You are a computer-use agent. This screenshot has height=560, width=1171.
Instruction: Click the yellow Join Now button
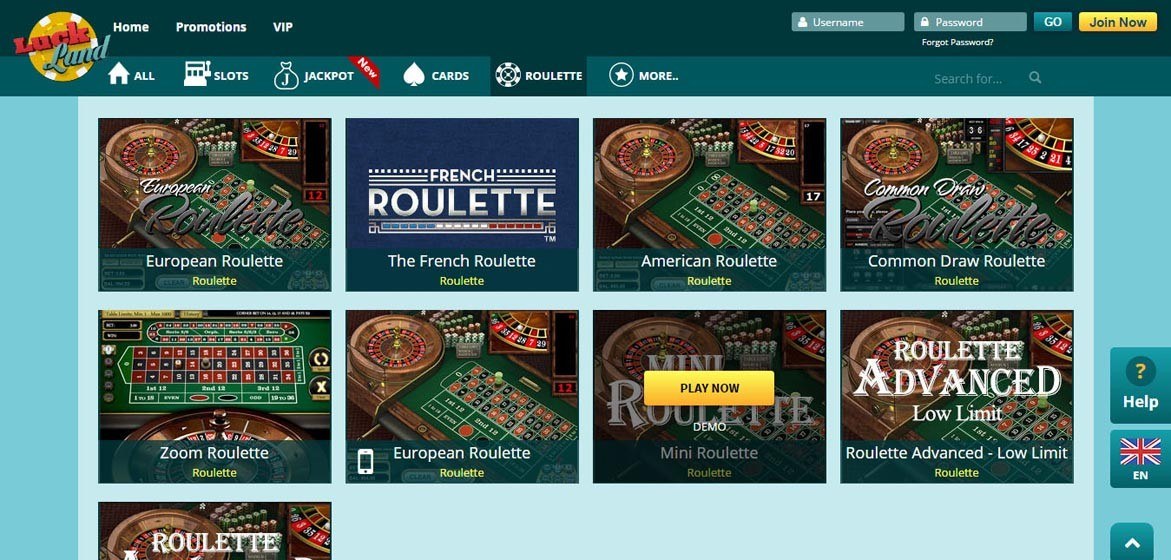click(x=1117, y=22)
